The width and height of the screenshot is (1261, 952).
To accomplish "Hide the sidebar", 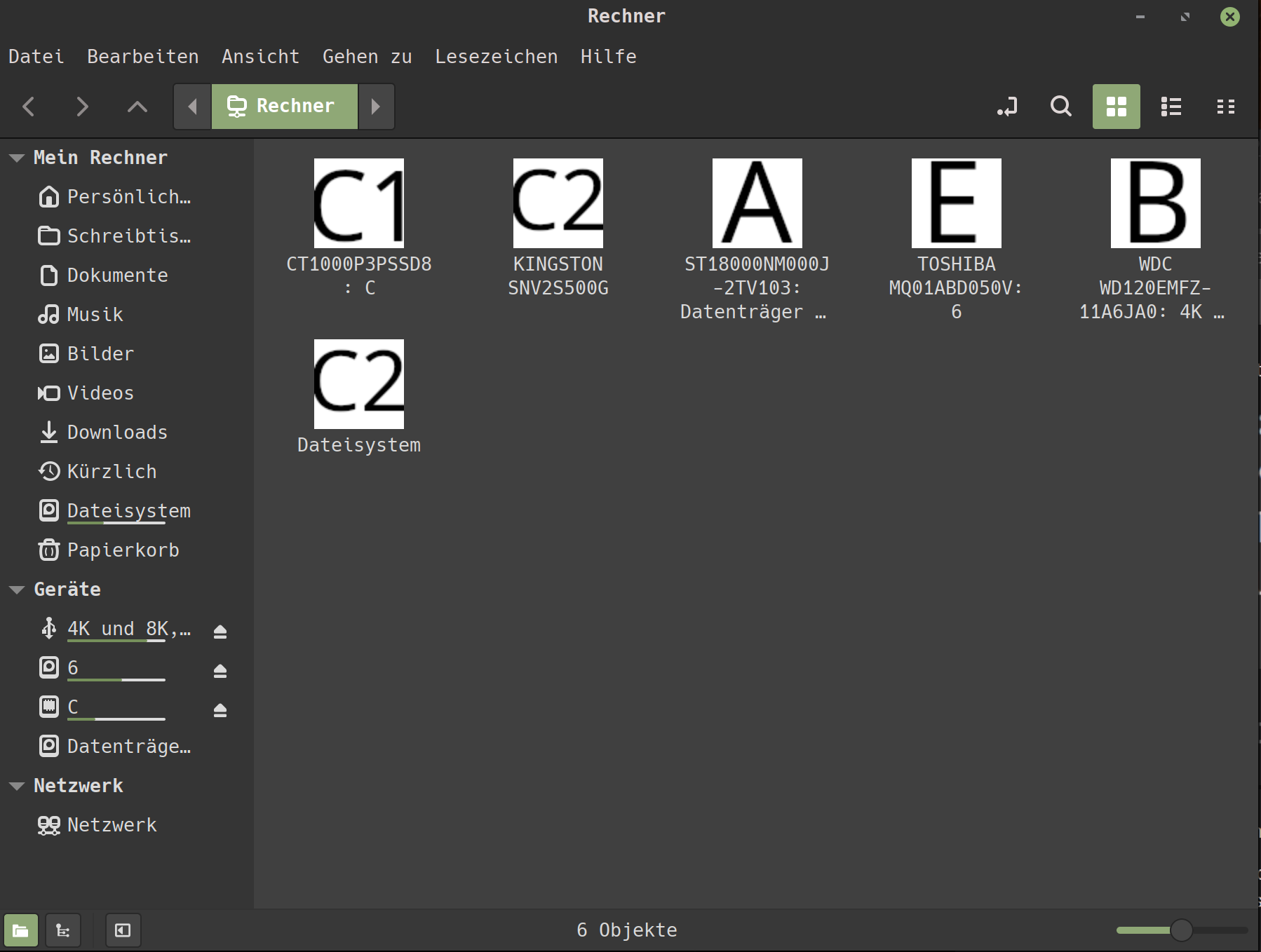I will tap(123, 930).
